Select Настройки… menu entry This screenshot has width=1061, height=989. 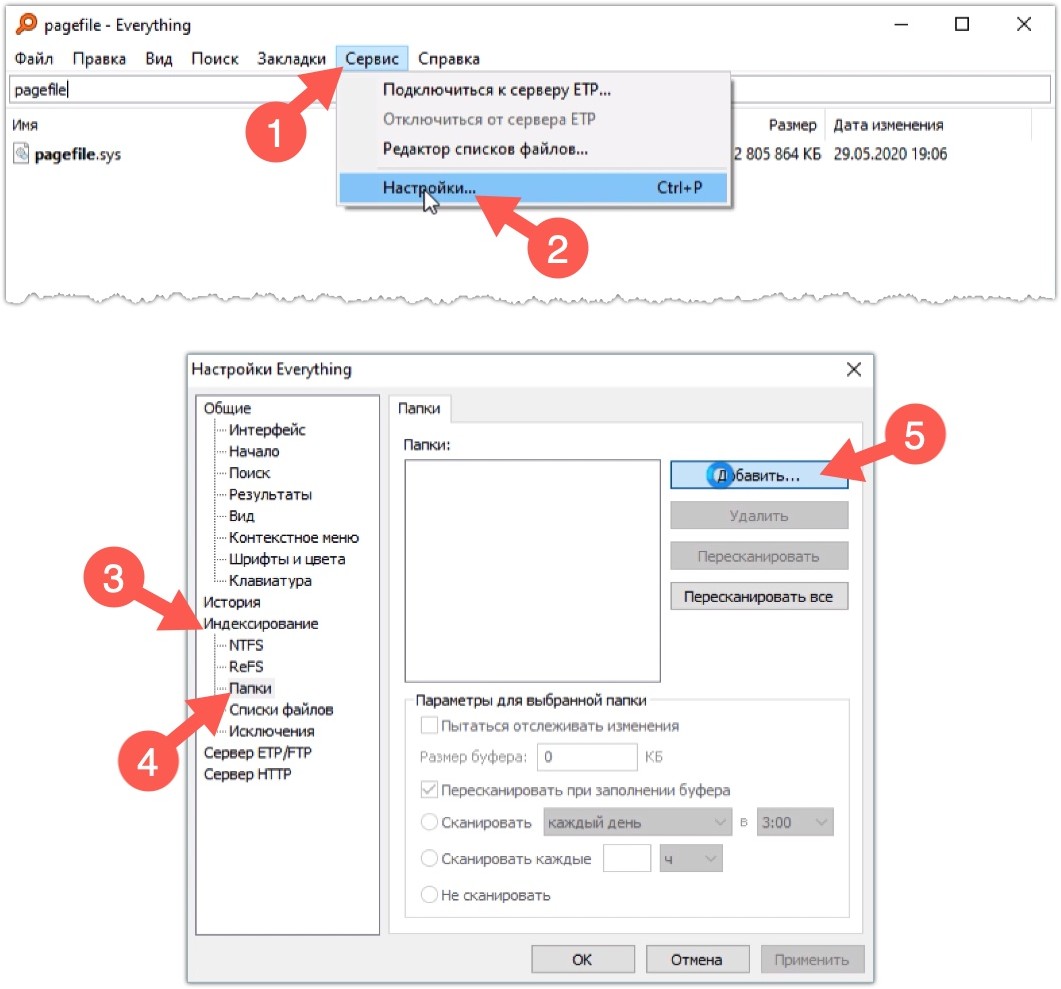pos(533,187)
